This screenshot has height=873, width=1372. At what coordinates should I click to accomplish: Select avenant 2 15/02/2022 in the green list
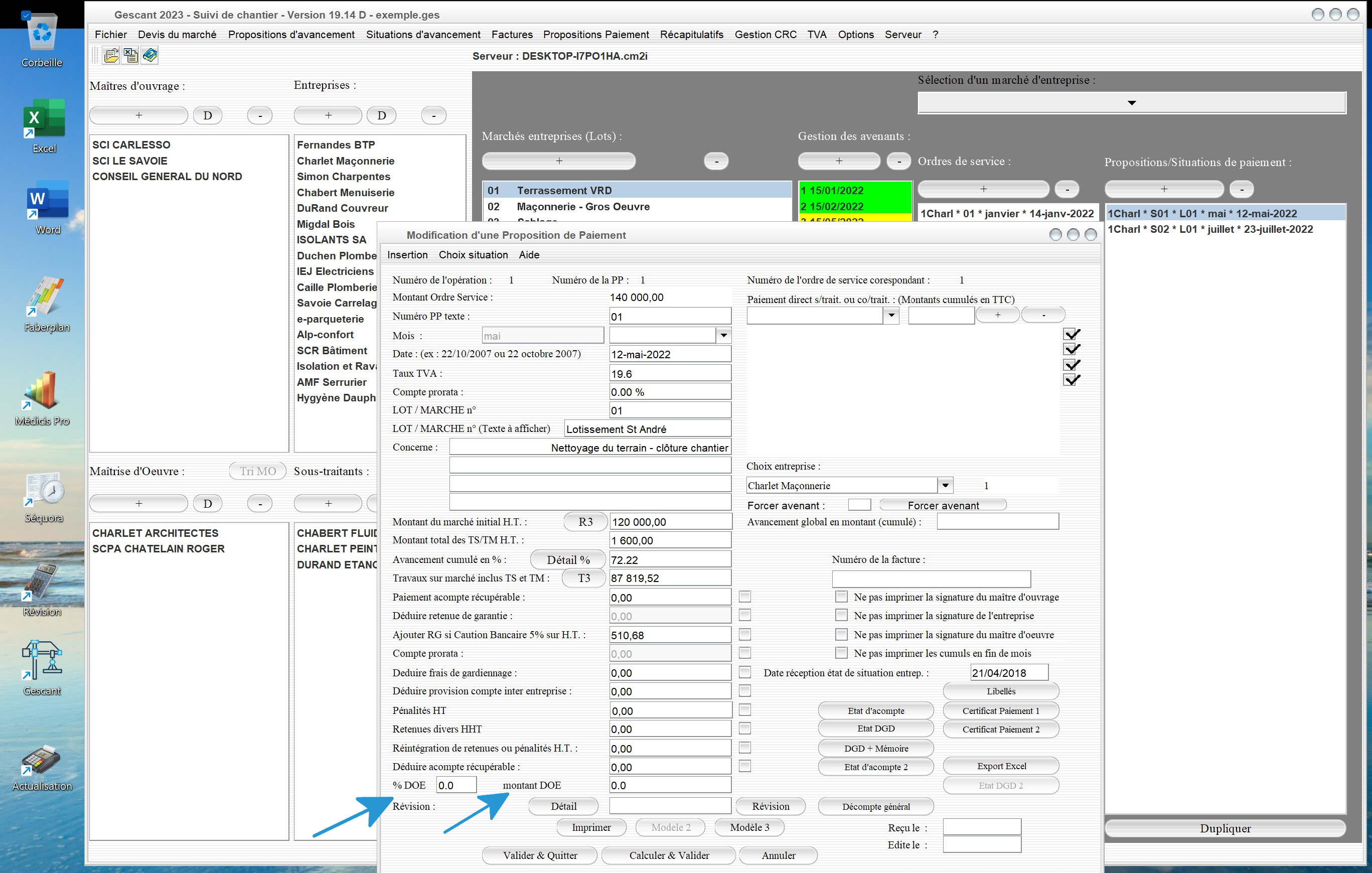[855, 206]
